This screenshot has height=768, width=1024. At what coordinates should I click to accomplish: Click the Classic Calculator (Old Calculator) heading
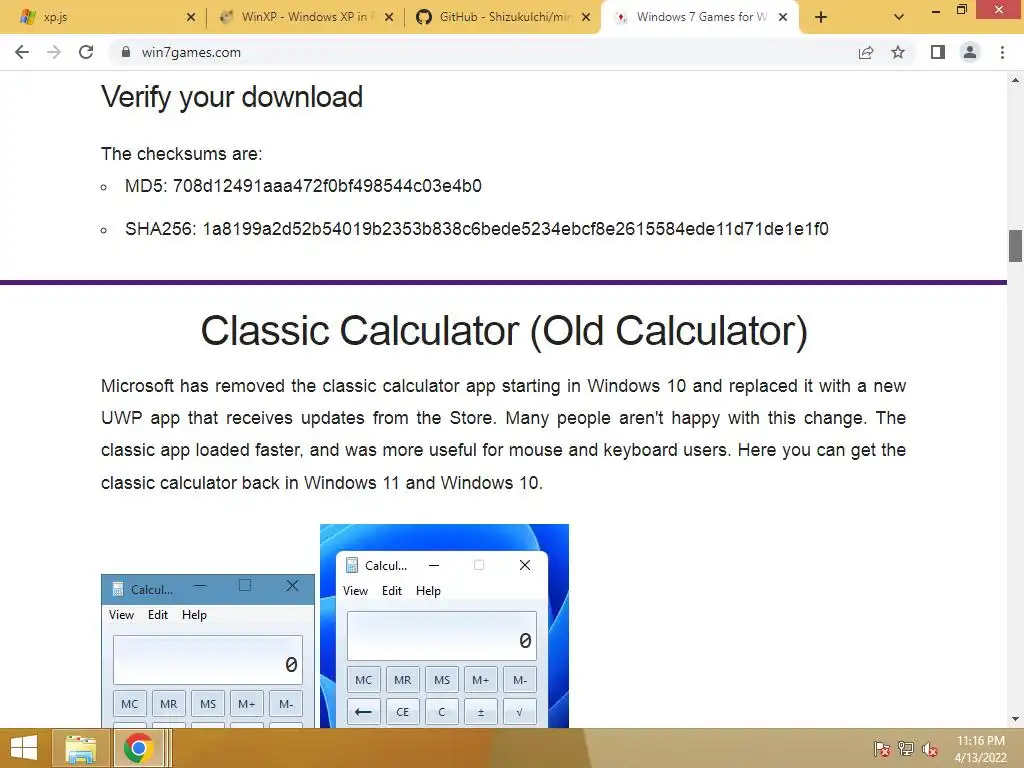(504, 331)
